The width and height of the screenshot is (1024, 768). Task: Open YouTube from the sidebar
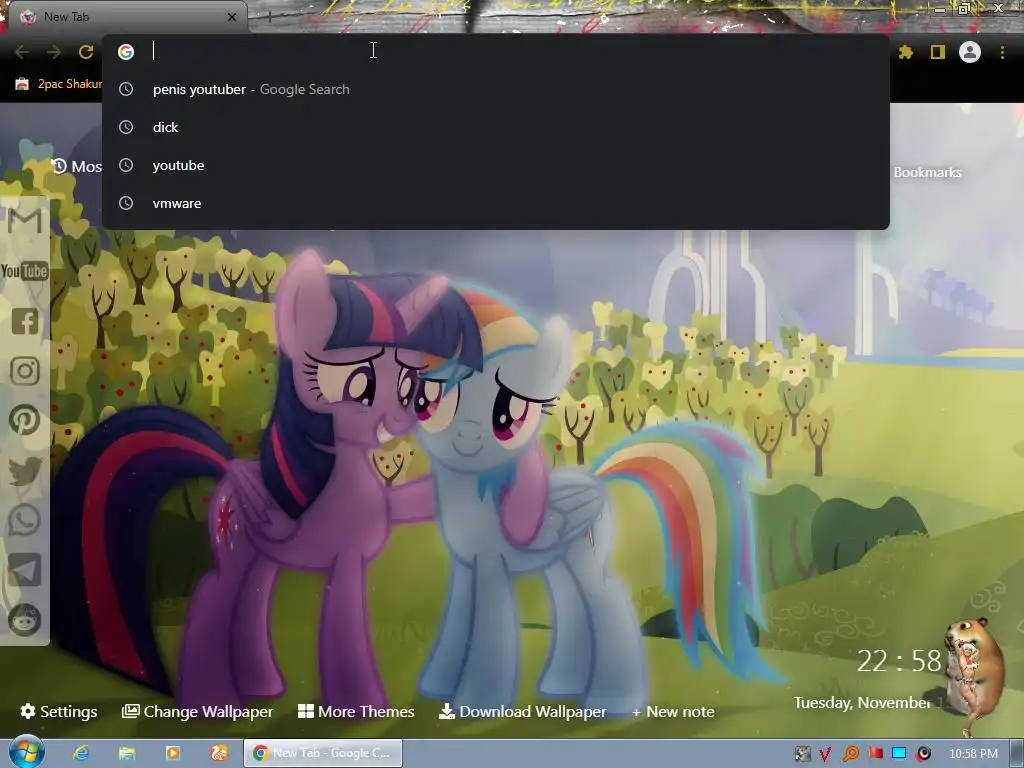tap(25, 271)
